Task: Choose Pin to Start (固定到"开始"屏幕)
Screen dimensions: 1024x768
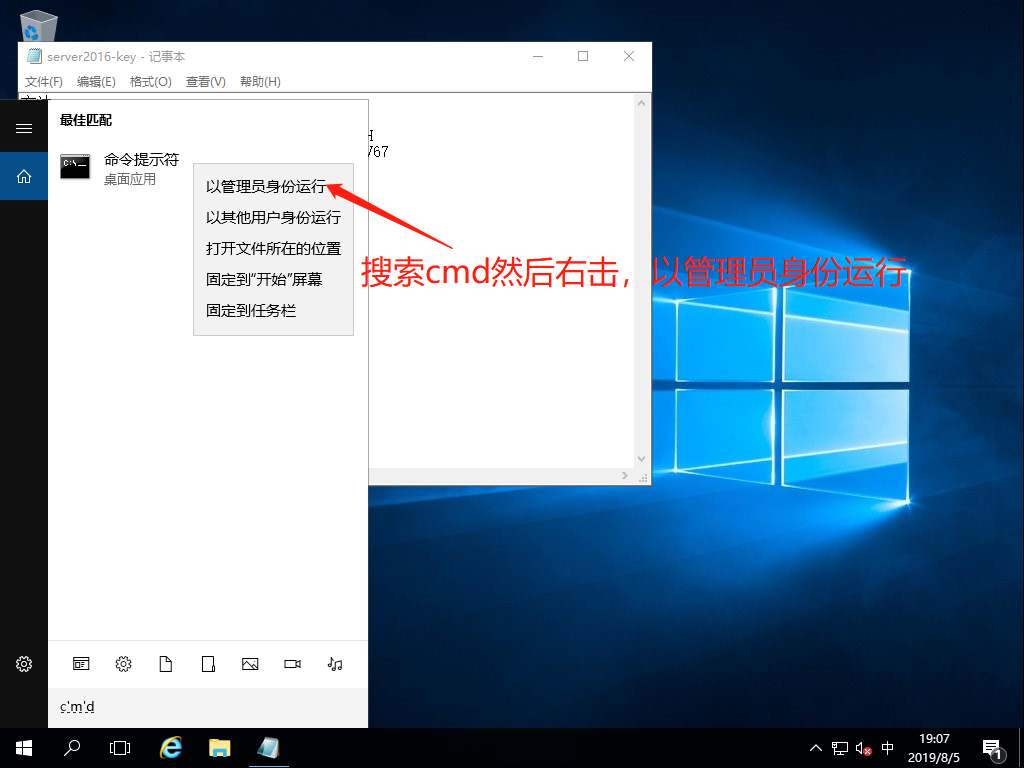Action: (274, 280)
